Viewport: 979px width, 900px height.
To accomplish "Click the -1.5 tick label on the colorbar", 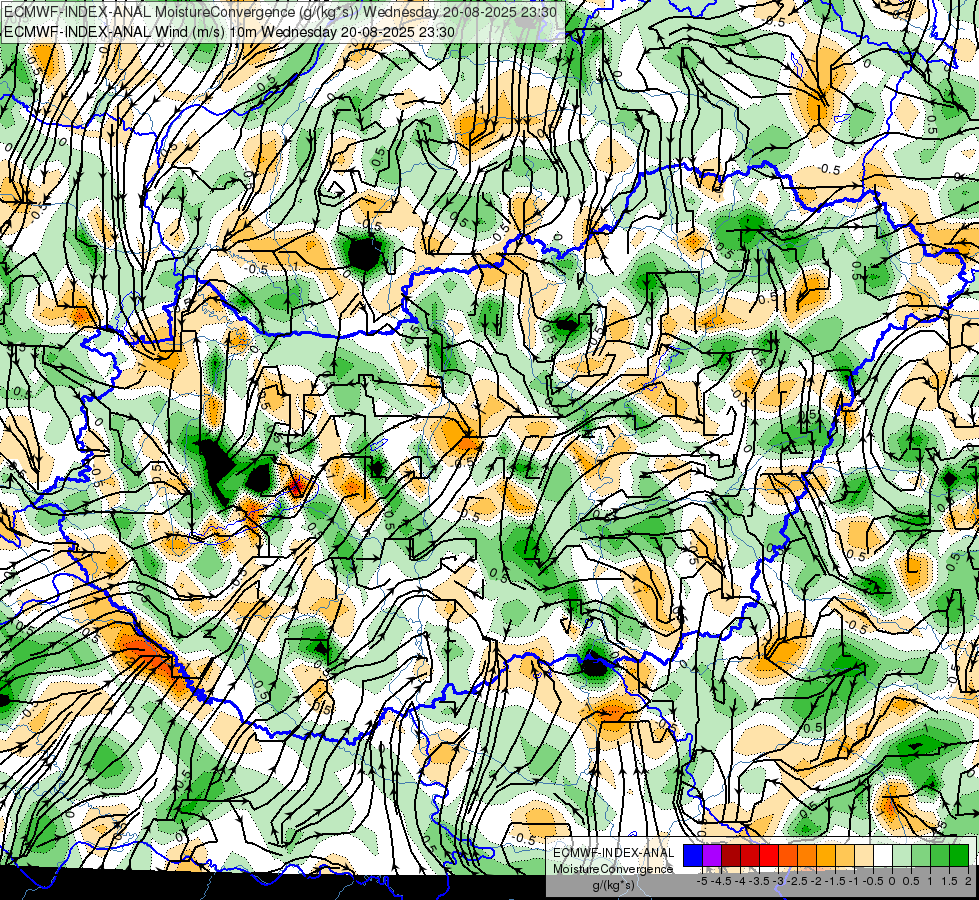I will click(835, 881).
